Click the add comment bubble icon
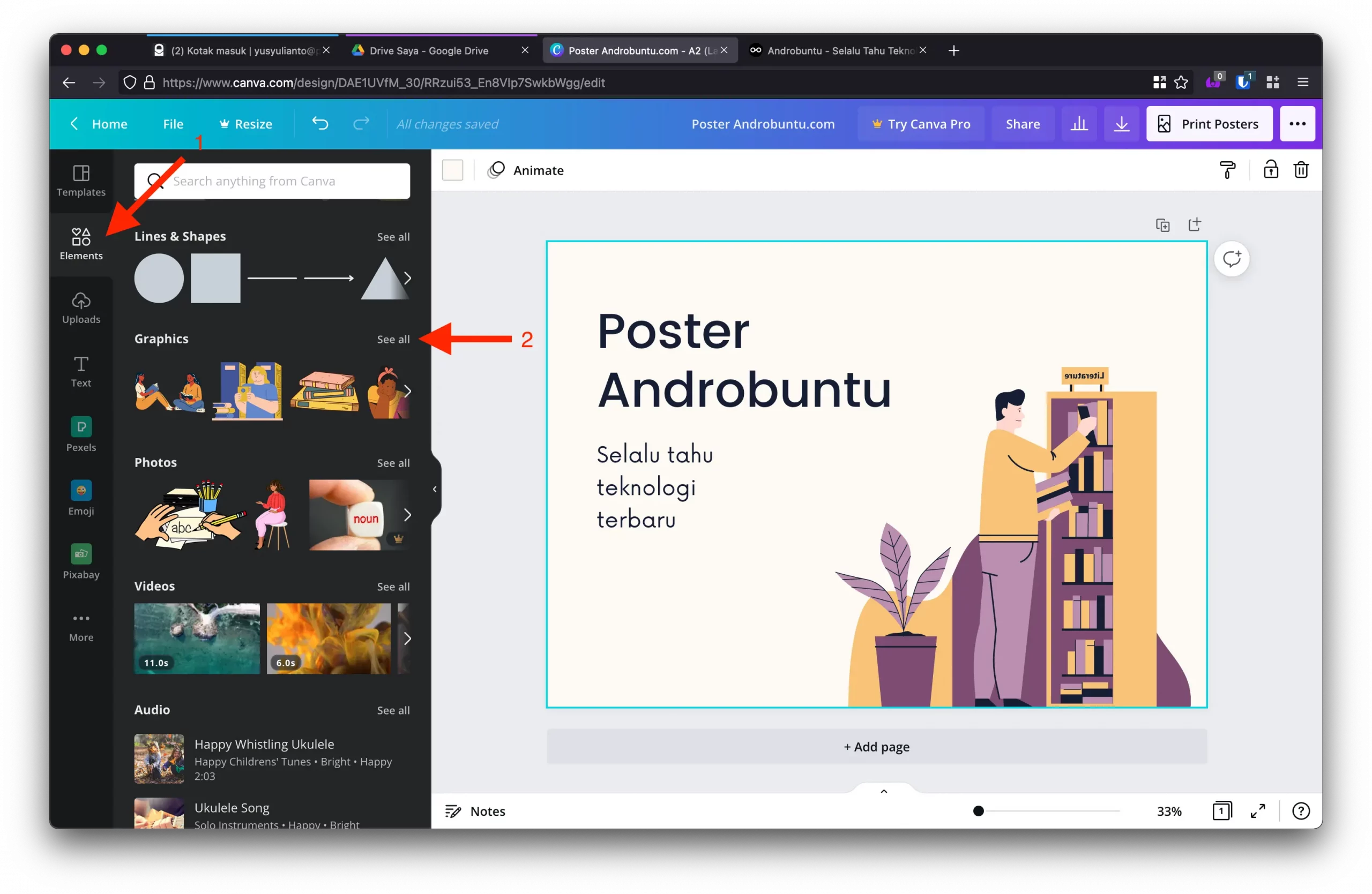1372x894 pixels. point(1232,259)
